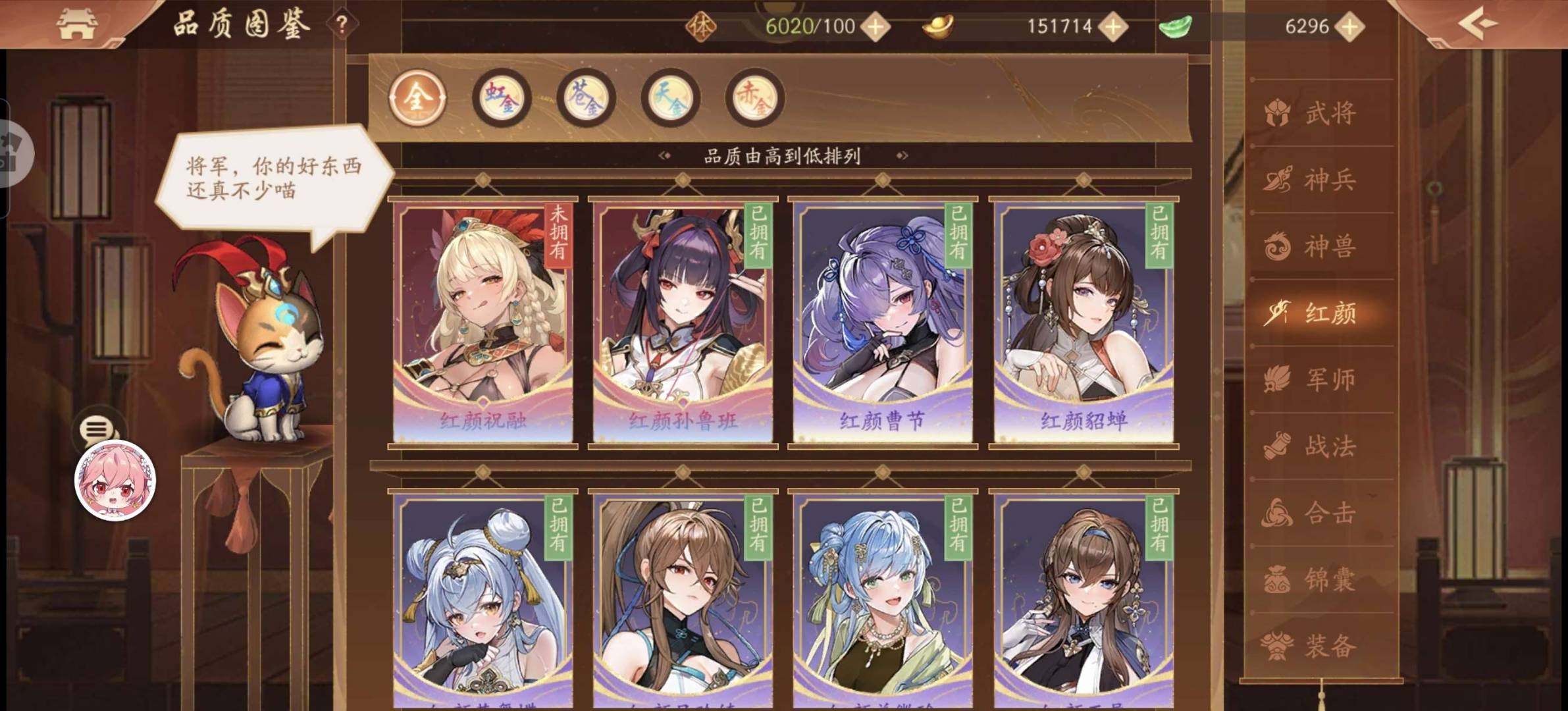1568x711 pixels.
Task: Add jade currency with plus beside 6296
Action: [x=1349, y=27]
